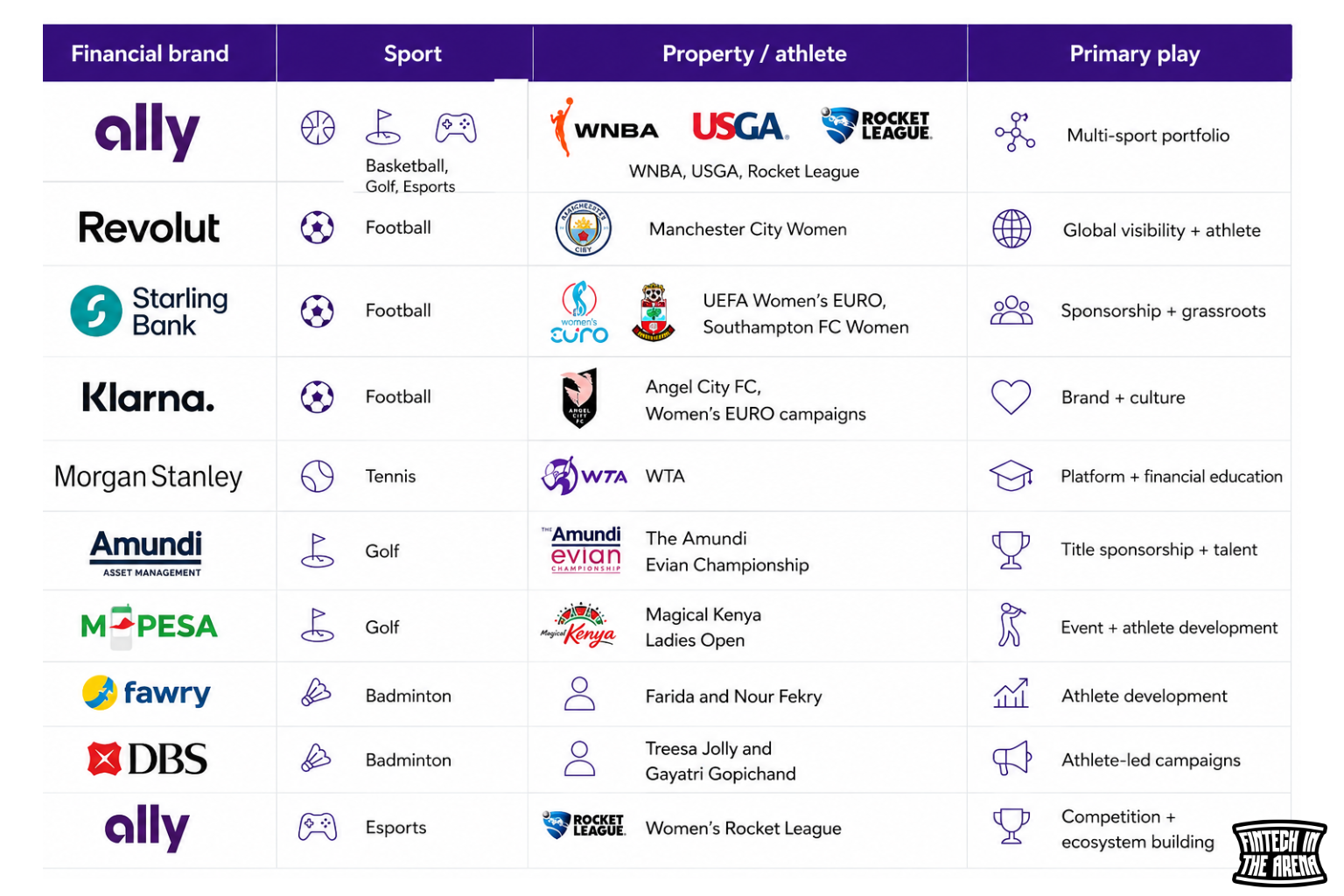This screenshot has height=896, width=1344.
Task: Click the Financial brand column header
Action: (x=150, y=53)
